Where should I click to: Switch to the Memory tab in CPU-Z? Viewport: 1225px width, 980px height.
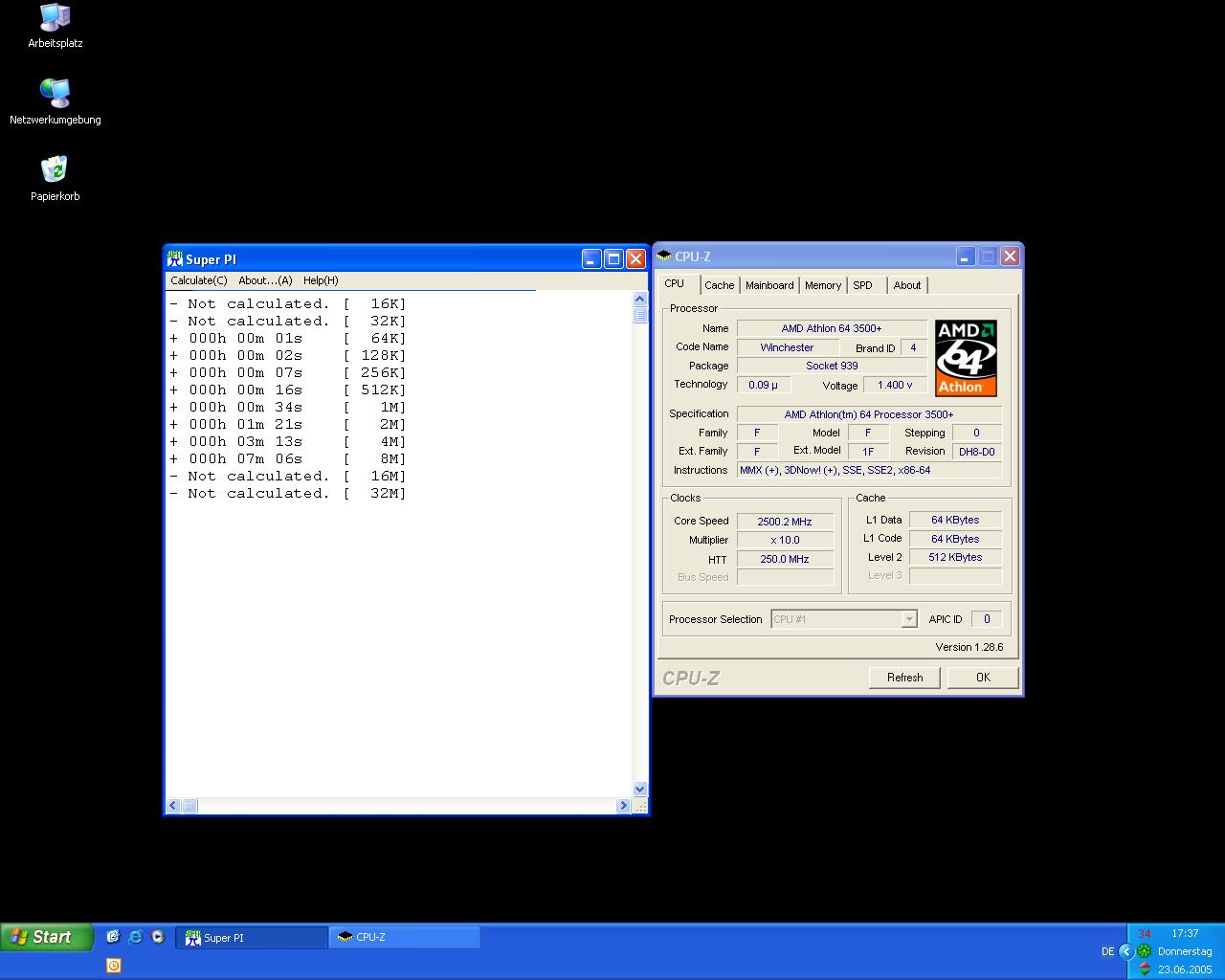(823, 285)
